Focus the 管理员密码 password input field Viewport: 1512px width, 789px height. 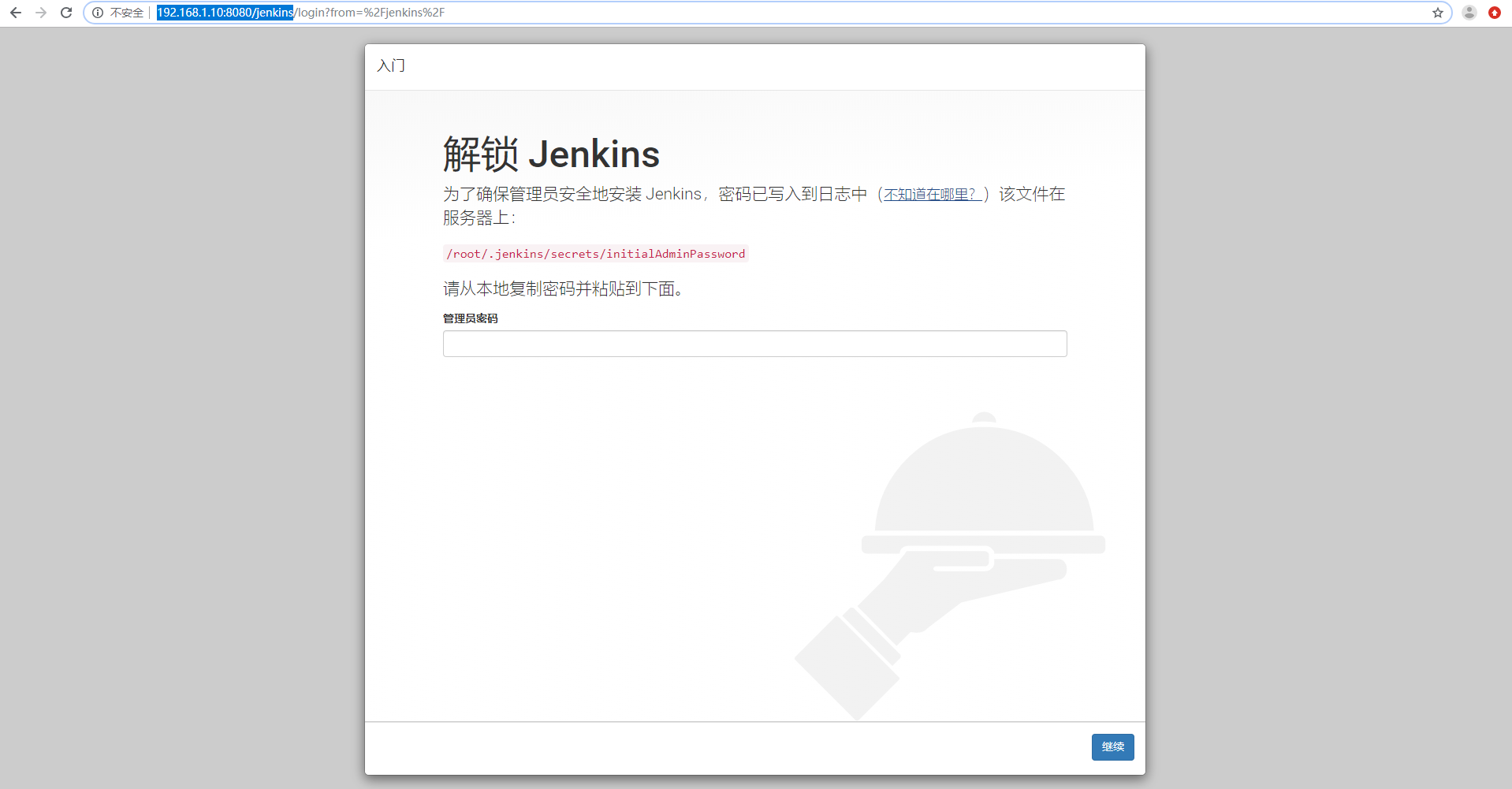pos(754,344)
